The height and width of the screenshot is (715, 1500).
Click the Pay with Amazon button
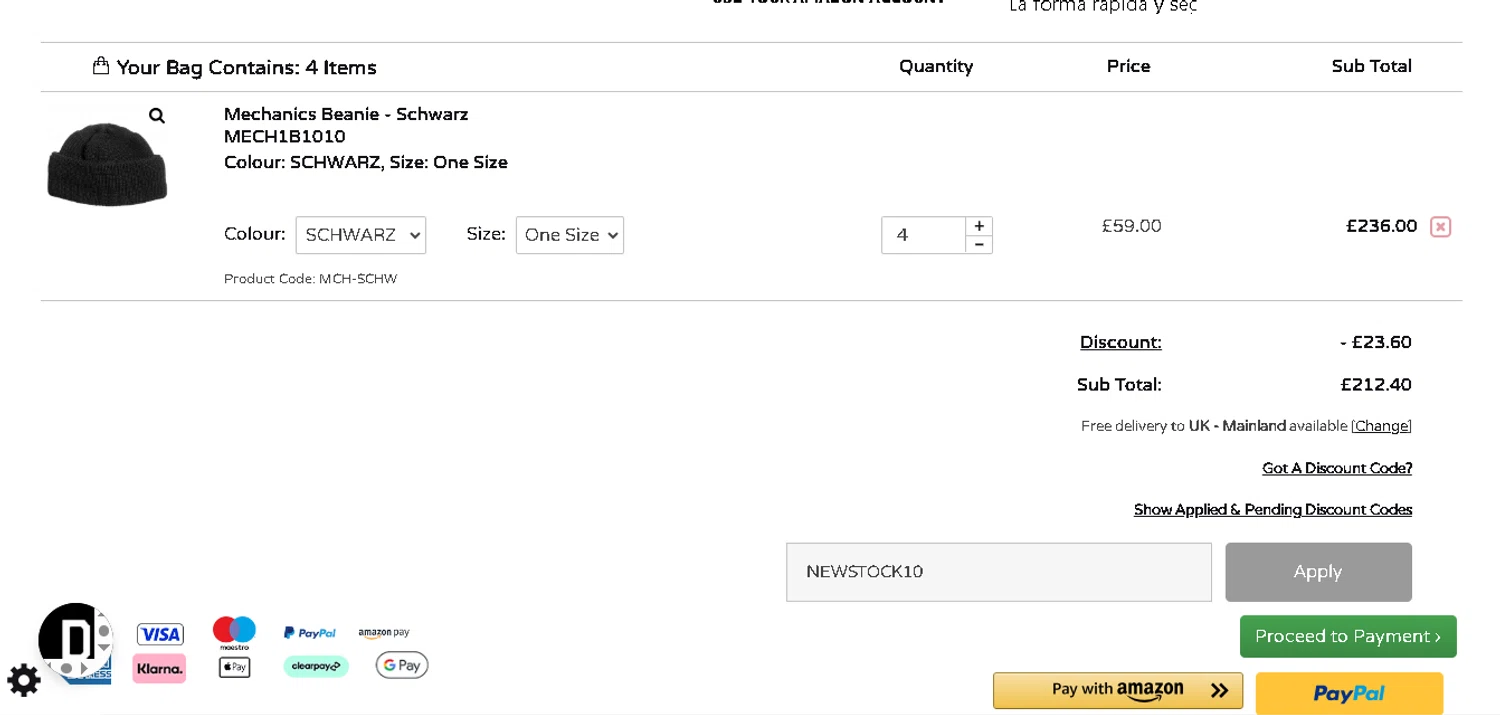(x=1117, y=690)
